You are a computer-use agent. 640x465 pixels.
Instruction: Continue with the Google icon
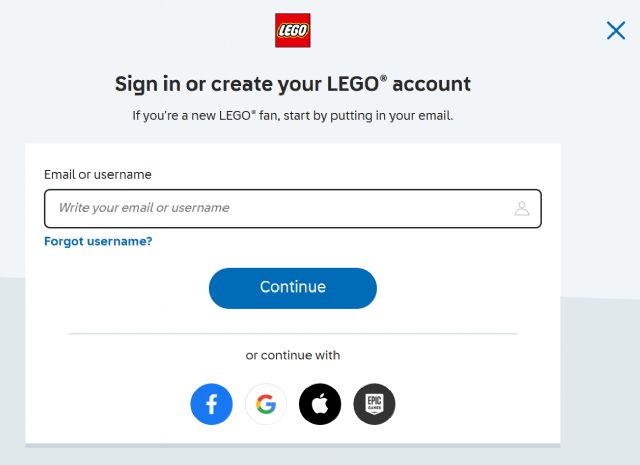click(x=266, y=404)
